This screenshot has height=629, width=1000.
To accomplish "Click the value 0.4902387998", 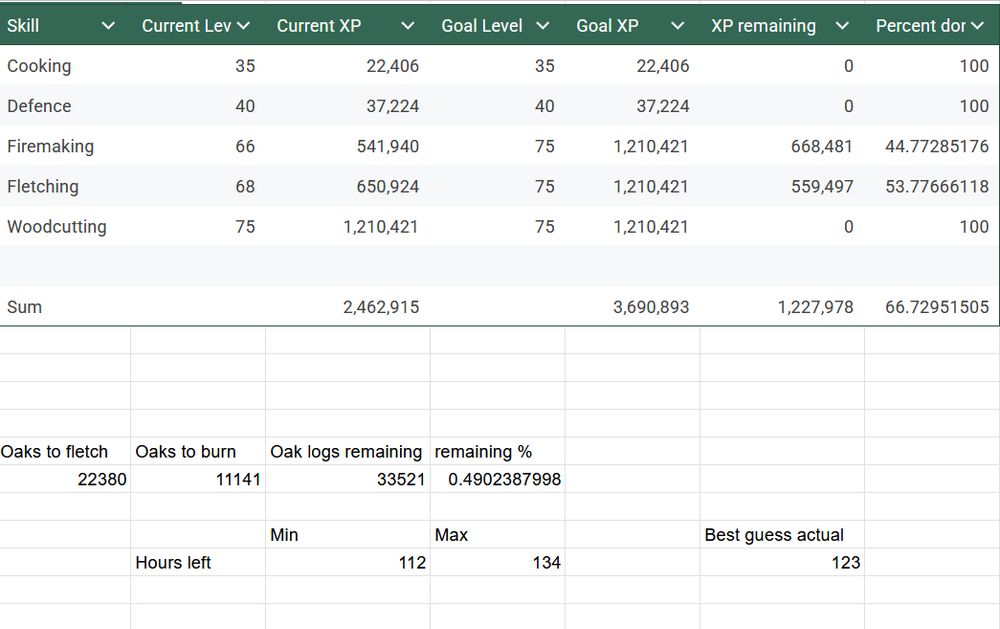I will pos(504,479).
